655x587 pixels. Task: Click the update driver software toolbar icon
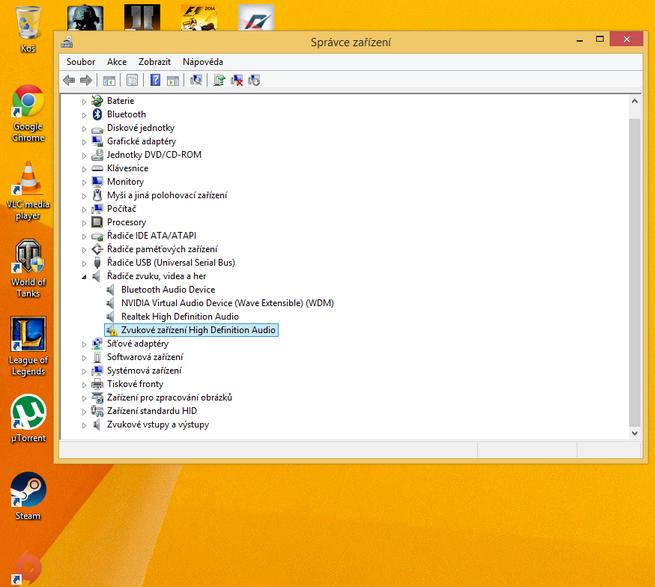(x=219, y=80)
